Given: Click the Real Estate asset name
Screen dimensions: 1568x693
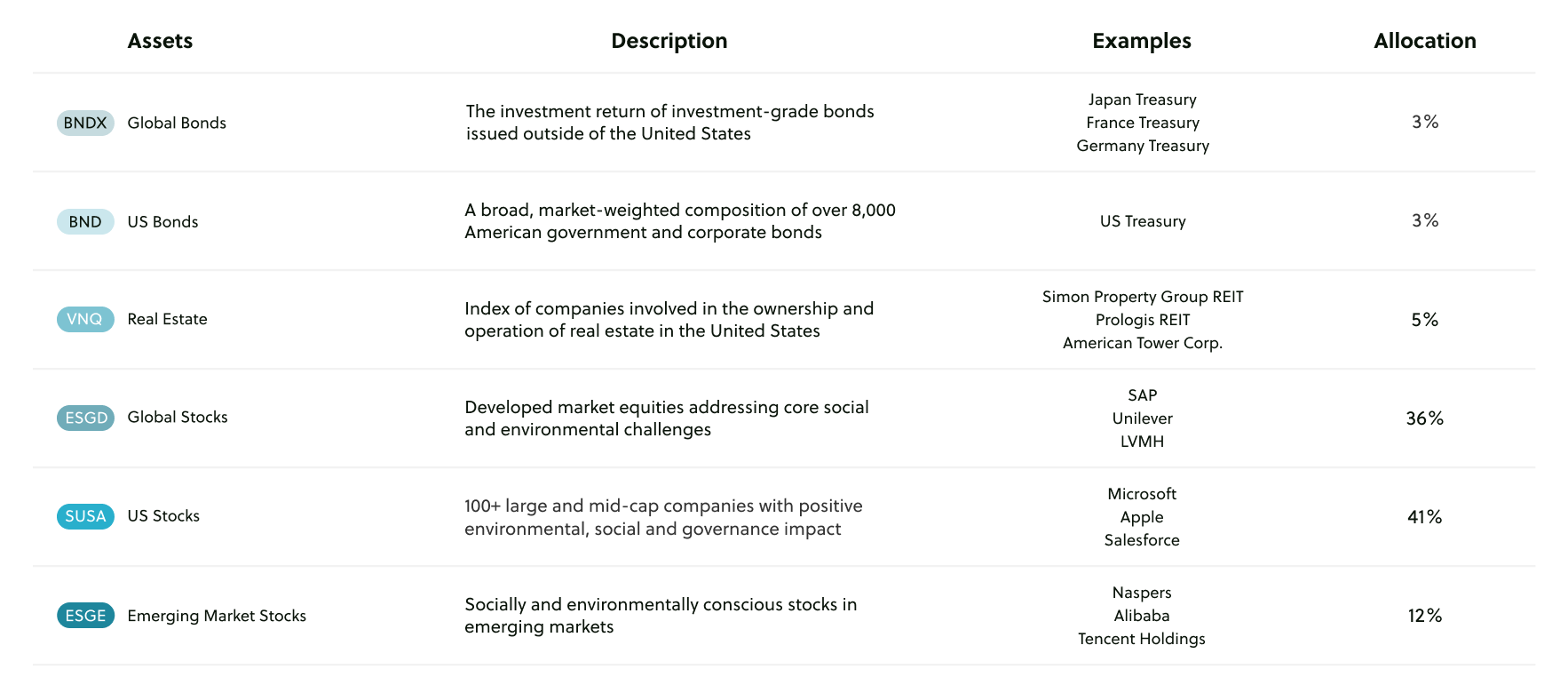Looking at the screenshot, I should coord(167,319).
